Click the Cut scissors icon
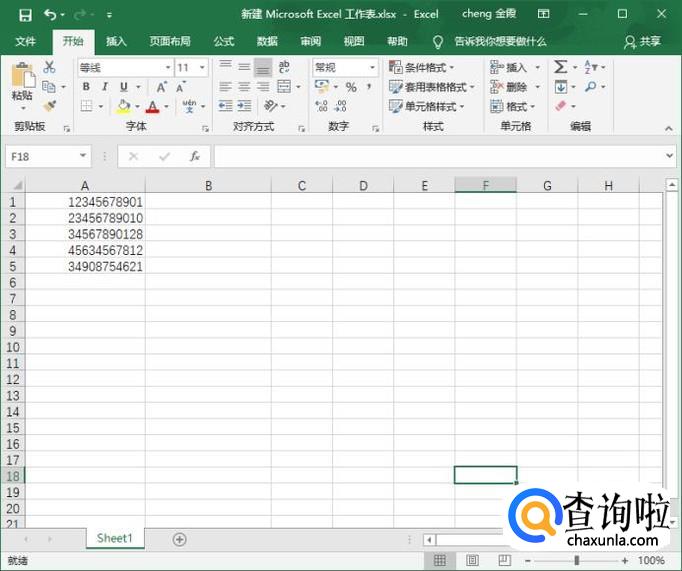This screenshot has height=571, width=682. 49,67
